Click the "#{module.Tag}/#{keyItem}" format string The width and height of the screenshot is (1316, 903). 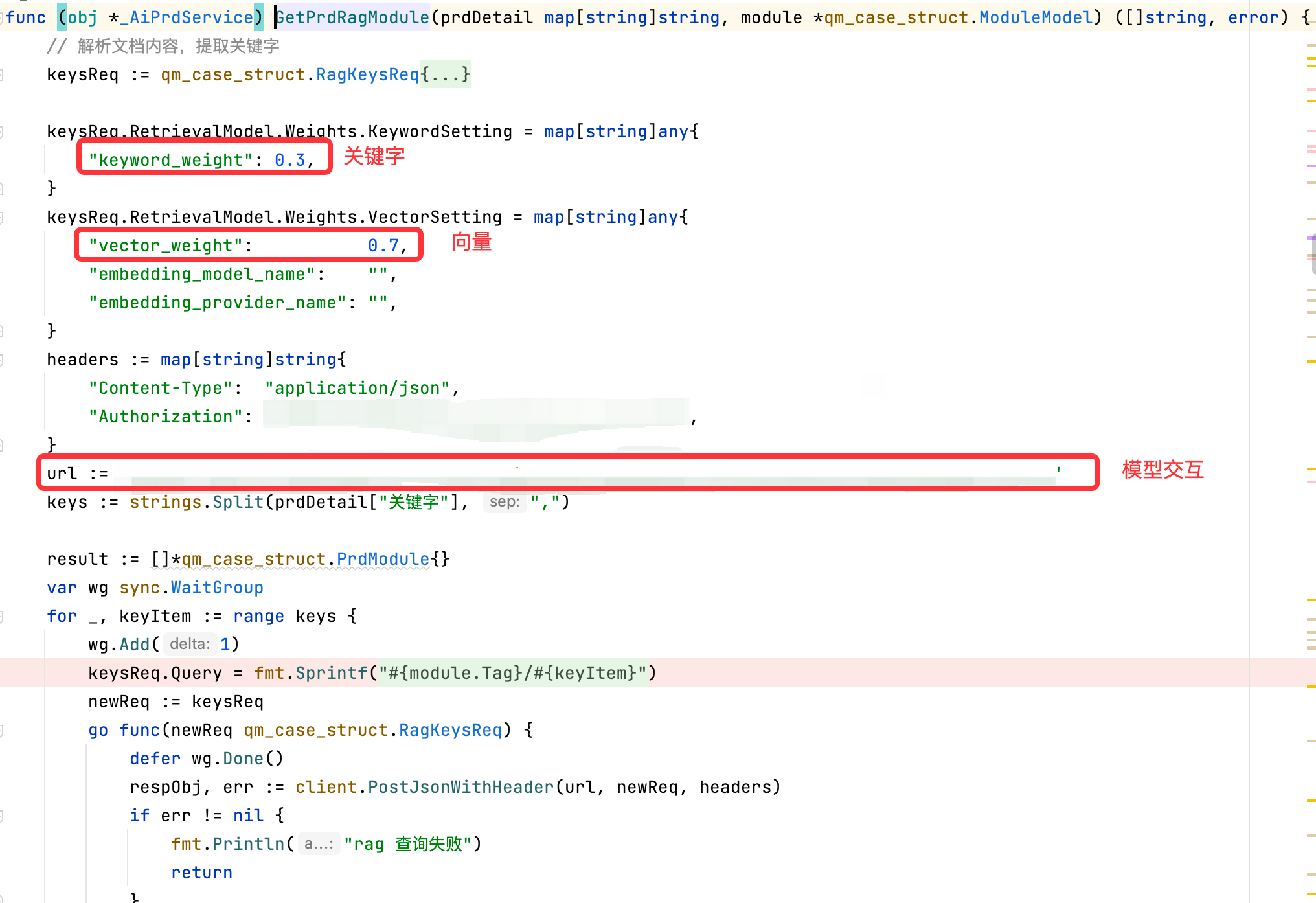tap(513, 673)
